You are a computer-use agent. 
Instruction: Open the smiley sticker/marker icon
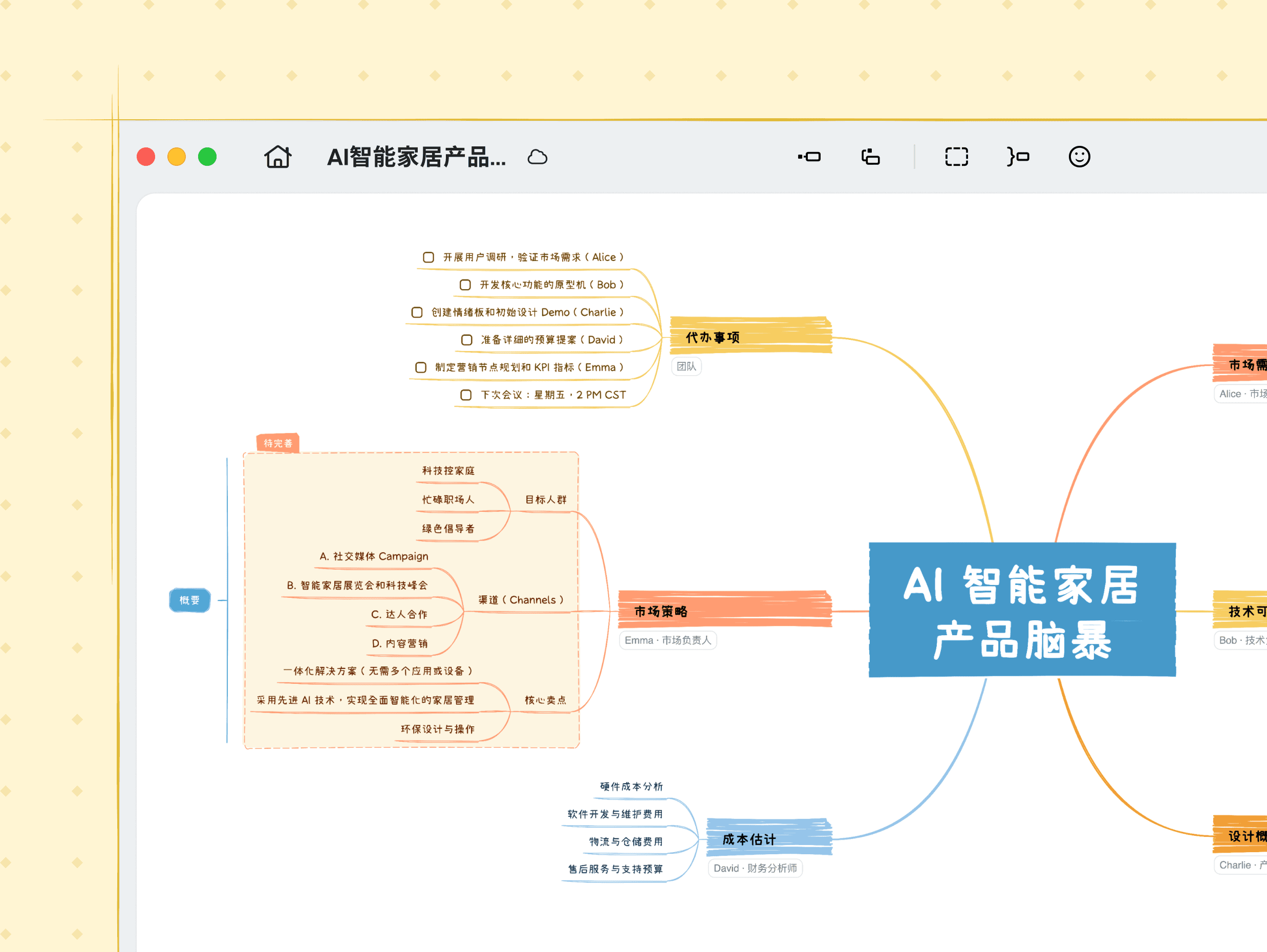pos(1079,157)
